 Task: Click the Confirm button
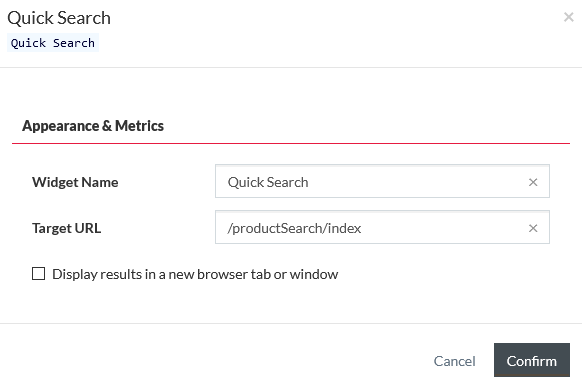pyautogui.click(x=532, y=360)
